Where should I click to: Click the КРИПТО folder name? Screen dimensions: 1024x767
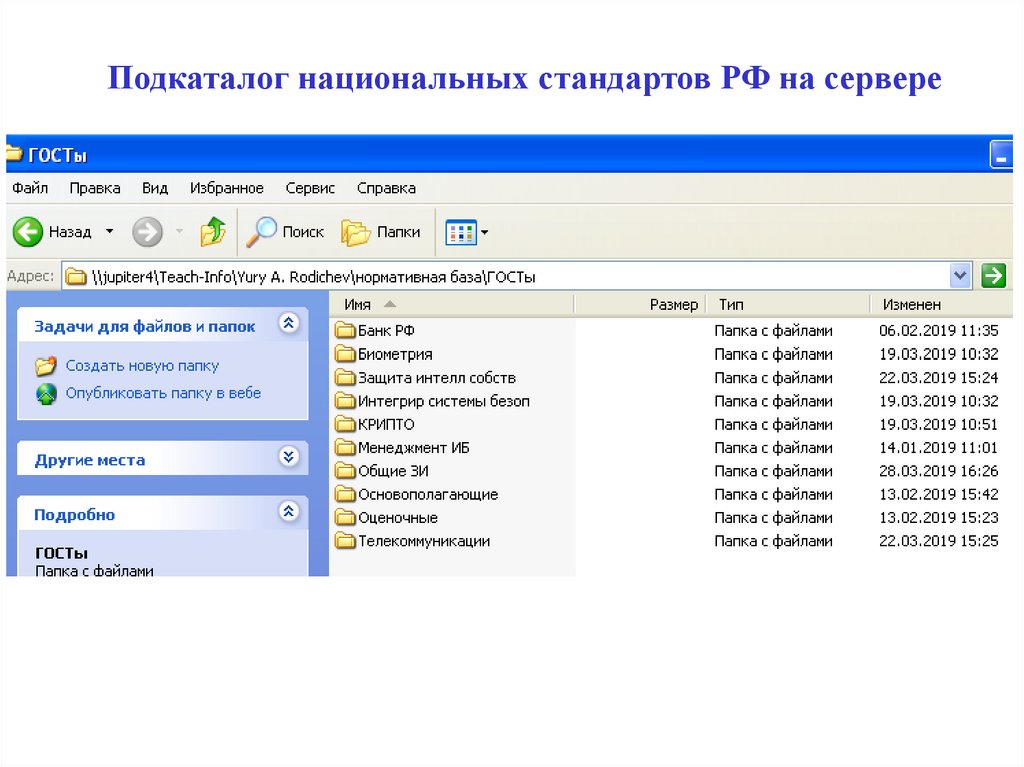[x=386, y=425]
